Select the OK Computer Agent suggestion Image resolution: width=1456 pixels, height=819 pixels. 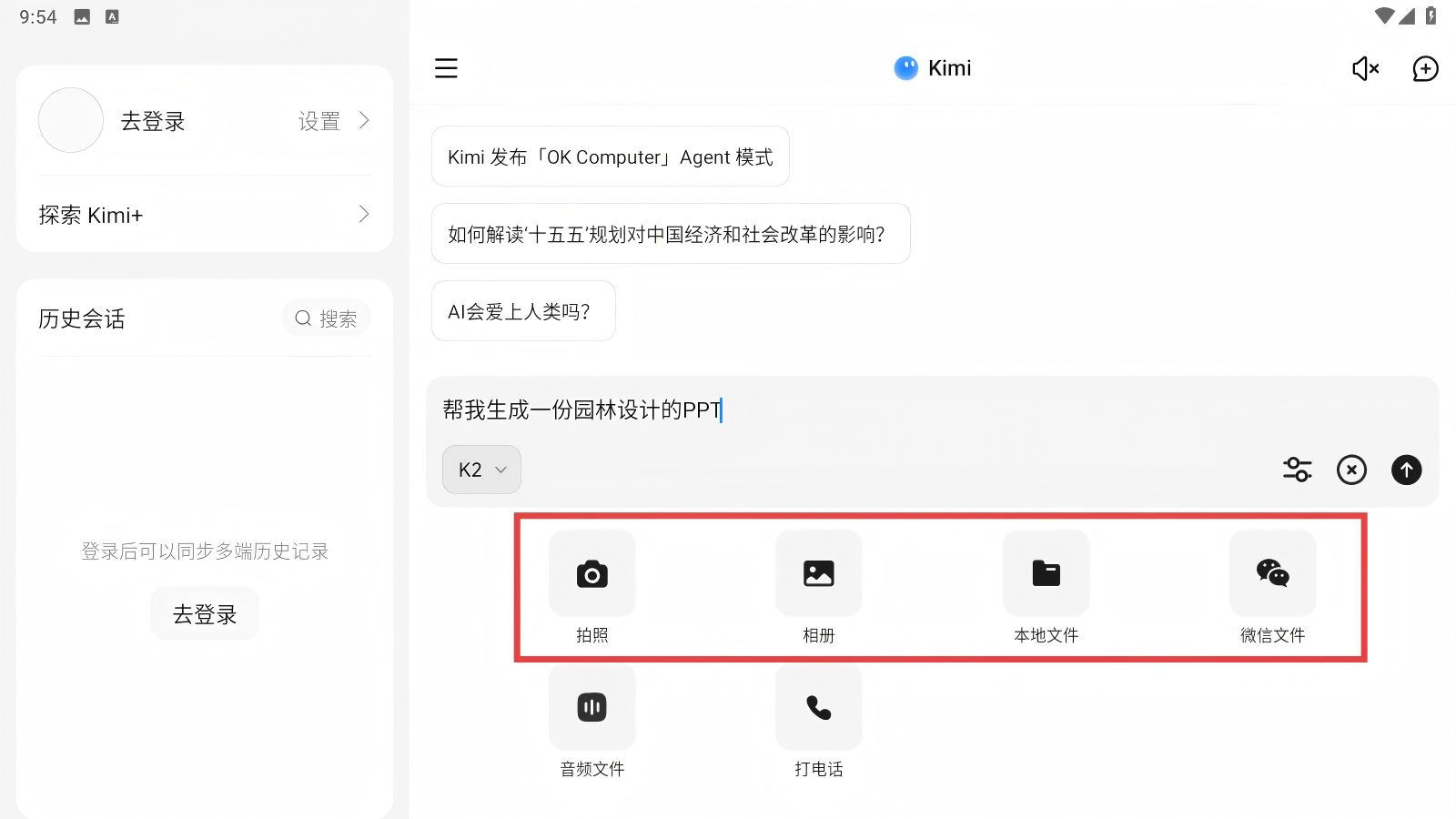(x=610, y=157)
